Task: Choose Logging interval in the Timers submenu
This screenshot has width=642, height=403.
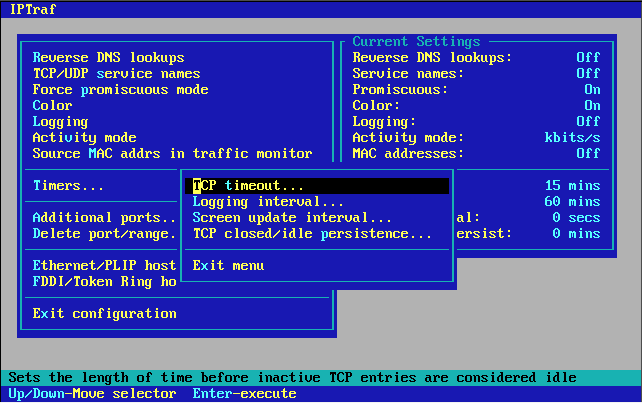Action: click(x=260, y=202)
